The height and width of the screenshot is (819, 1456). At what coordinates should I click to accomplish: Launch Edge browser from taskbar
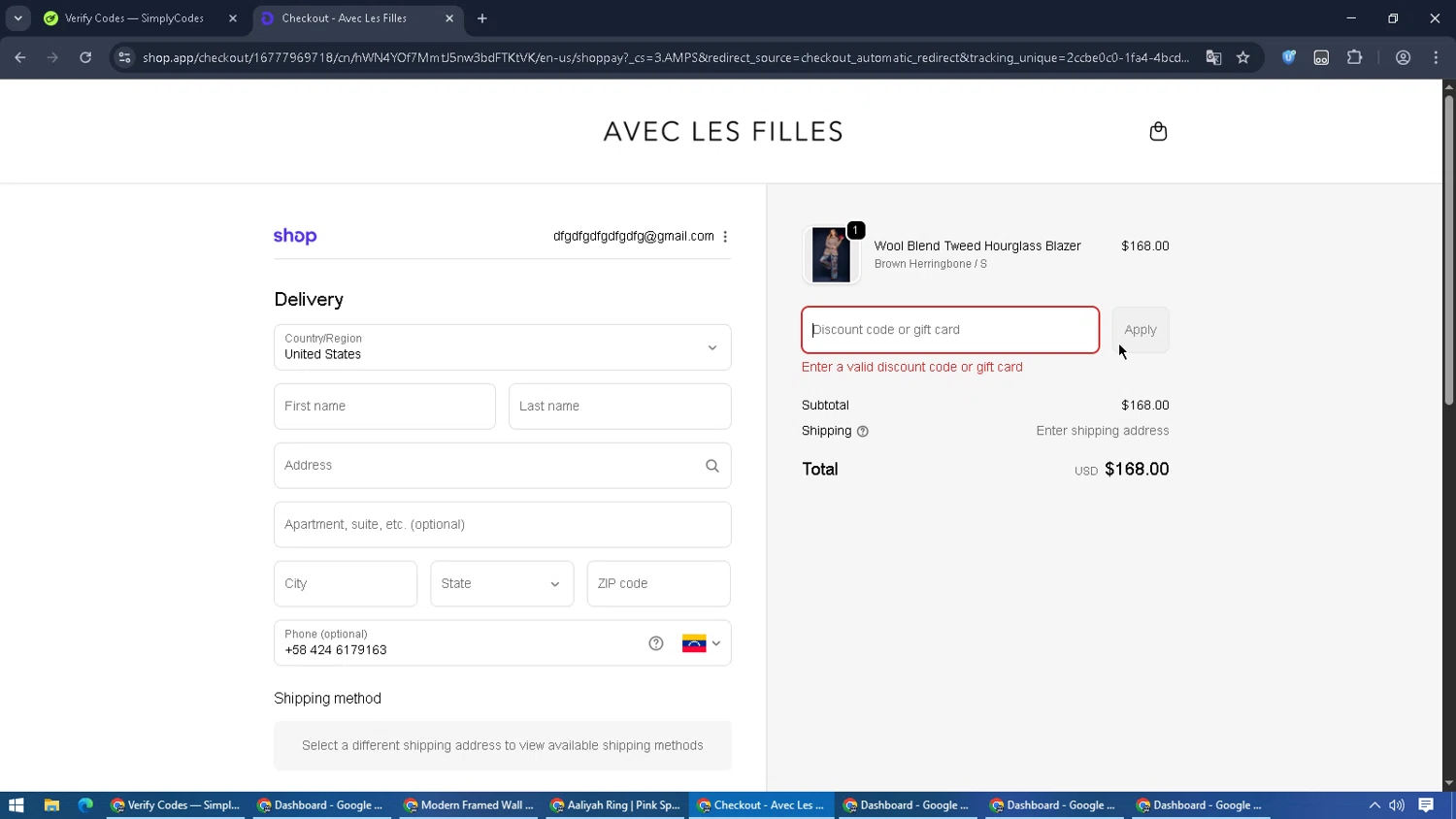tap(85, 805)
